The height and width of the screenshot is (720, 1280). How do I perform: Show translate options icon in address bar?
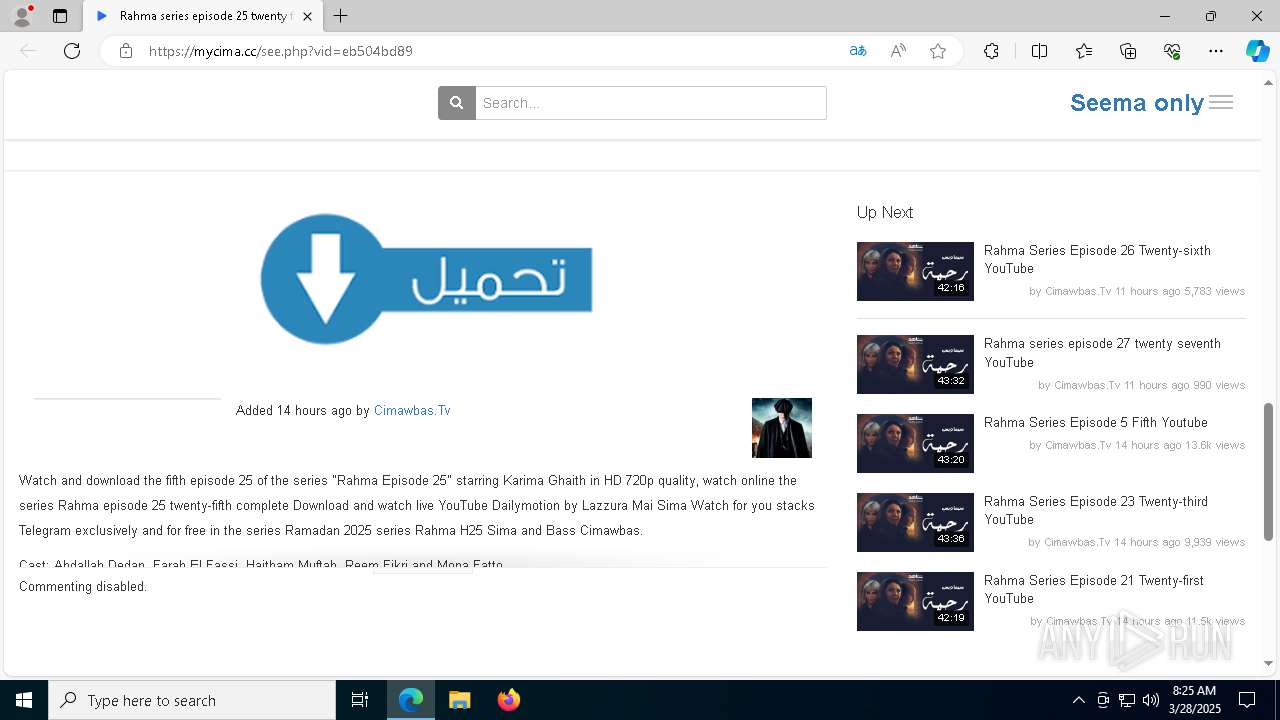point(858,51)
